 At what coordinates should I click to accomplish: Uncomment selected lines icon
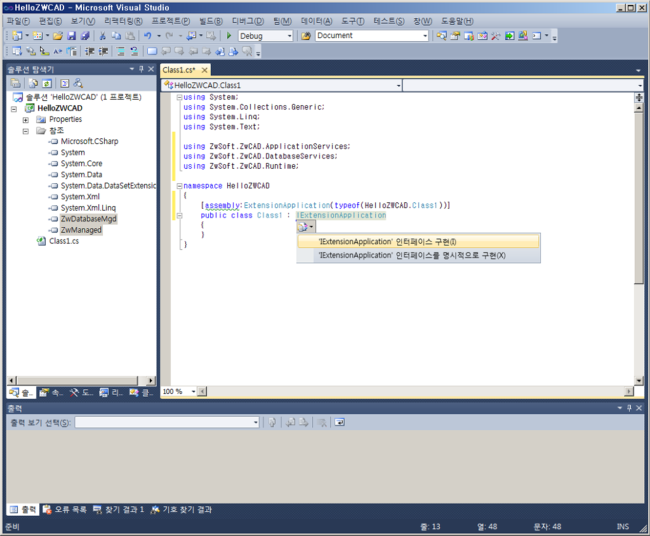click(x=134, y=51)
